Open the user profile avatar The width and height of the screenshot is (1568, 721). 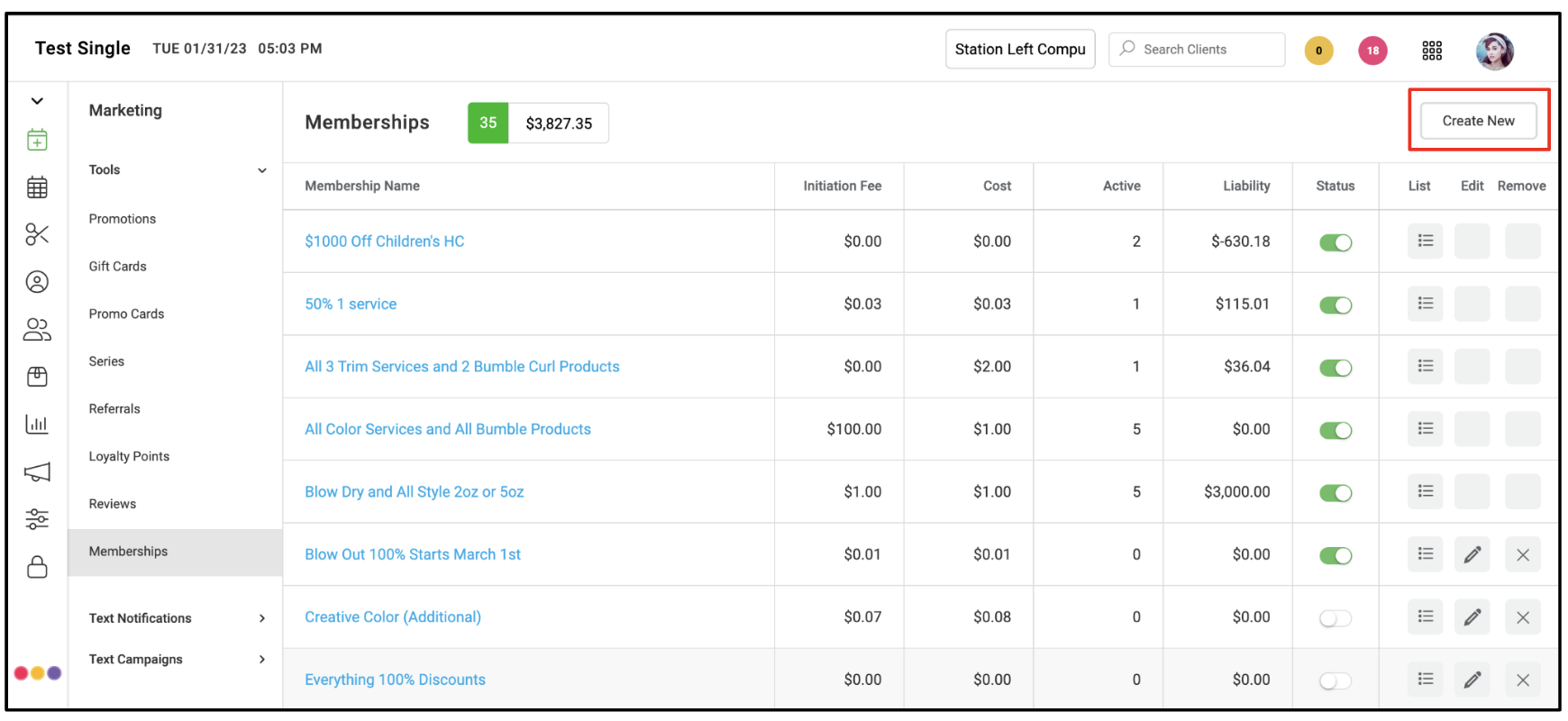tap(1494, 51)
